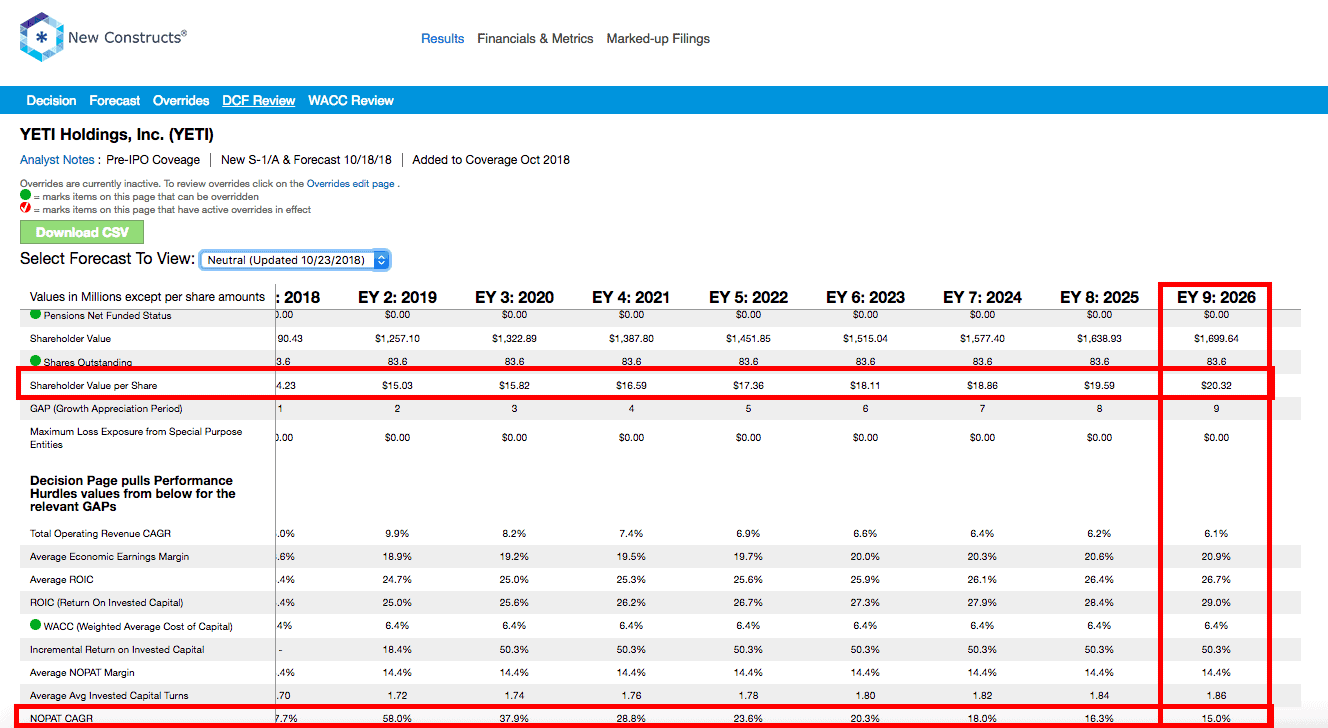Click the Incremental Return on Invested Capital label

click(117, 649)
